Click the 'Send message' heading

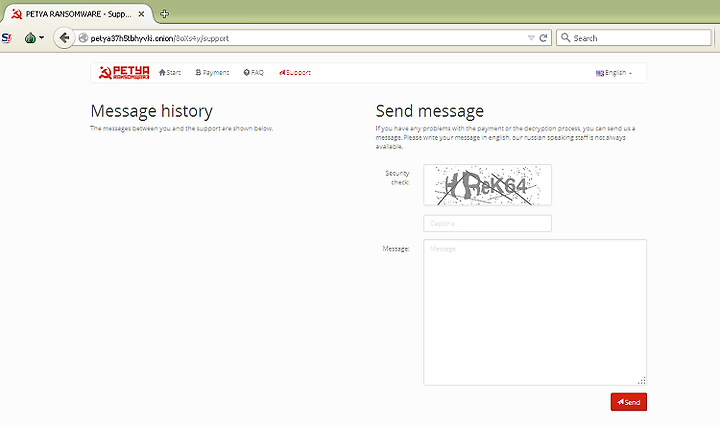pos(430,111)
